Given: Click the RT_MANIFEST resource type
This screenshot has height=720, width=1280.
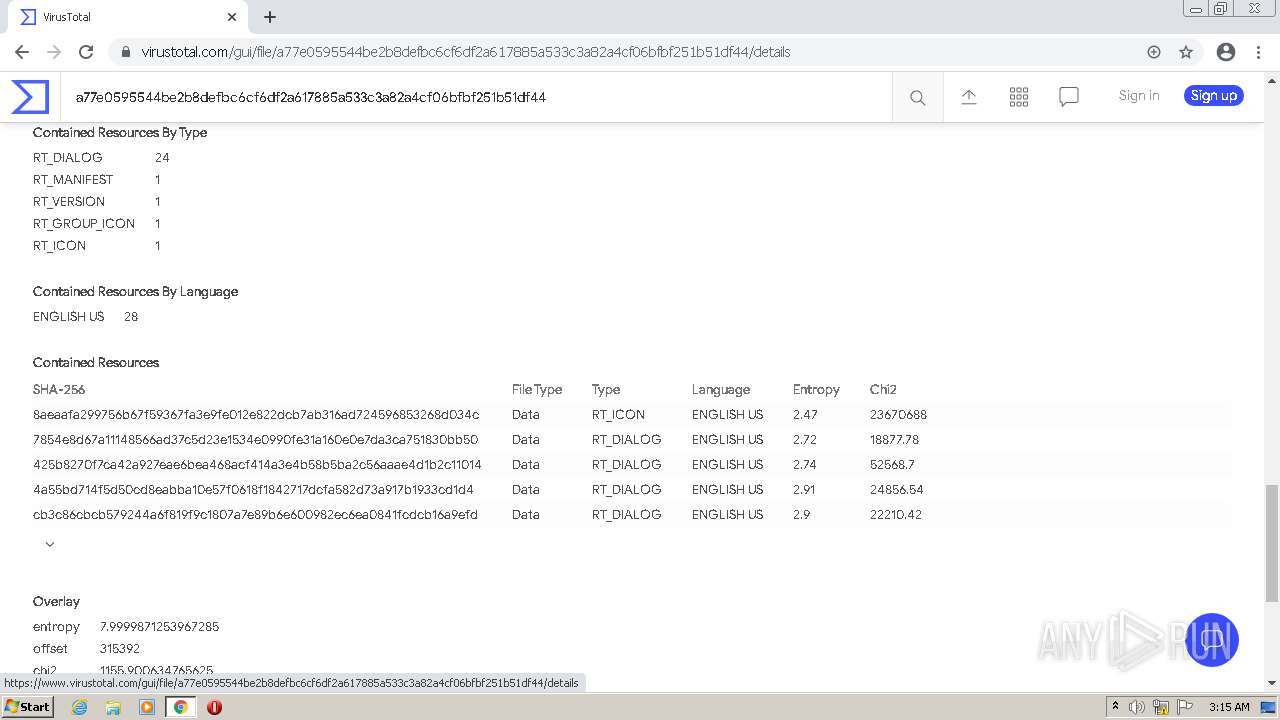Looking at the screenshot, I should (x=73, y=180).
